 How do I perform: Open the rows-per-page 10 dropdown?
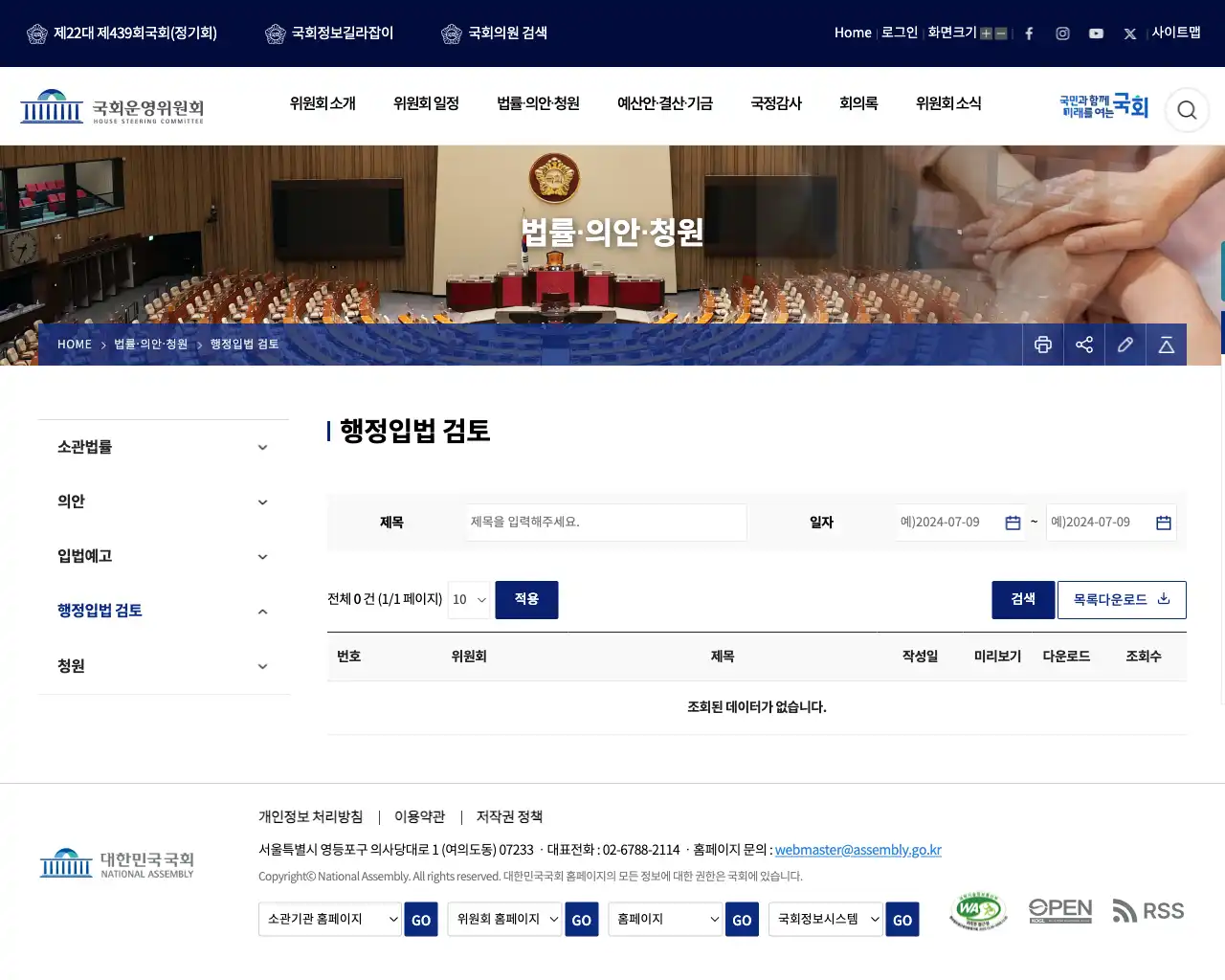point(469,600)
